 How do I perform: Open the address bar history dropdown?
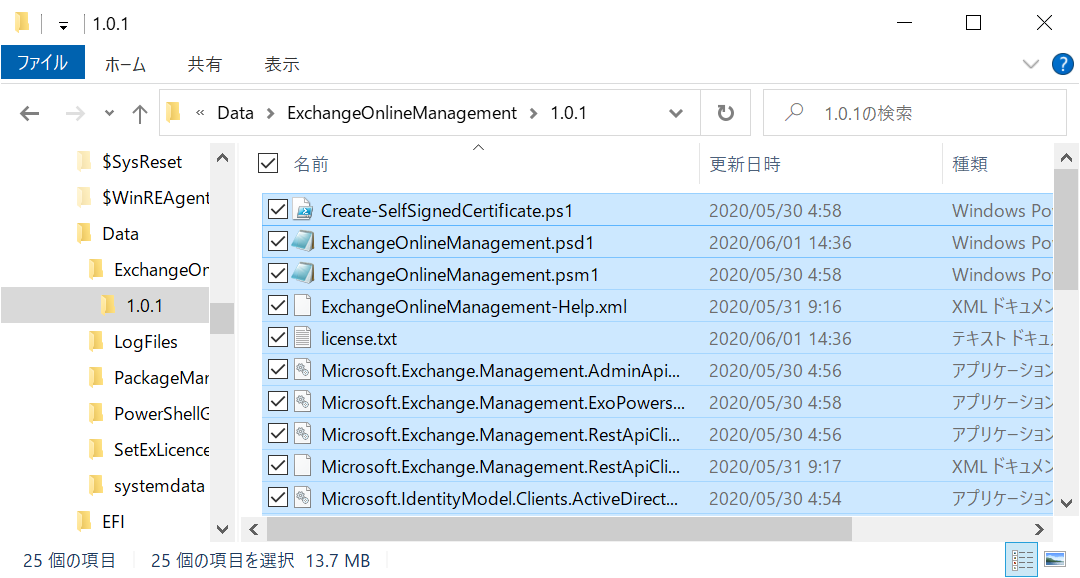[x=676, y=113]
